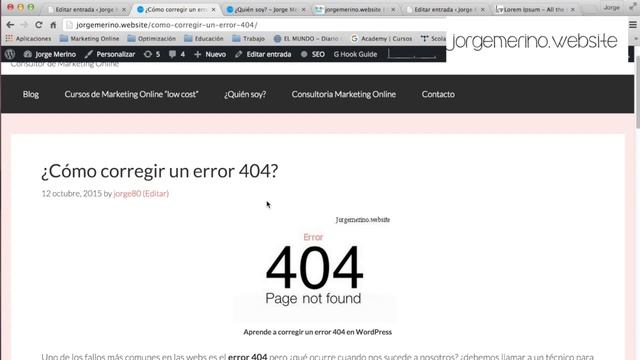Click the browser forward arrow
This screenshot has width=640, height=360.
click(24, 25)
